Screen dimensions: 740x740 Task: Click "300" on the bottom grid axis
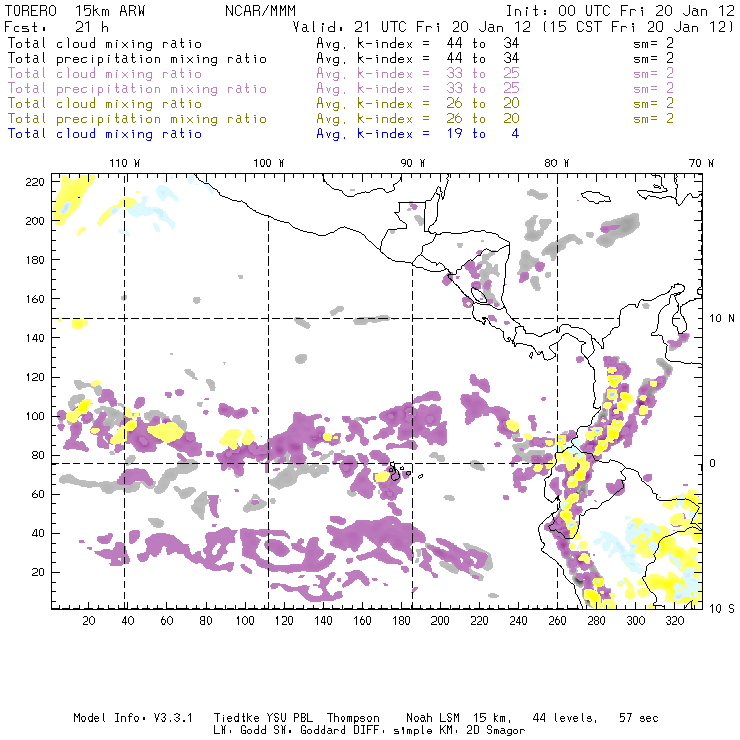click(636, 621)
